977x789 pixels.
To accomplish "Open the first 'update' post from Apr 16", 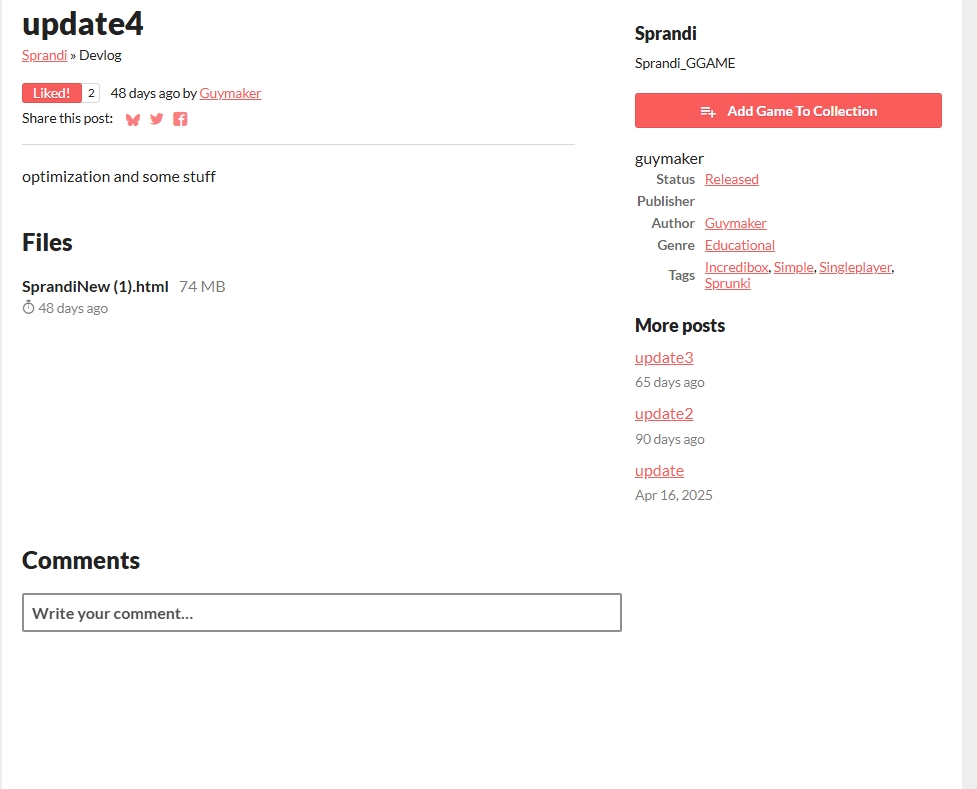I will 659,470.
